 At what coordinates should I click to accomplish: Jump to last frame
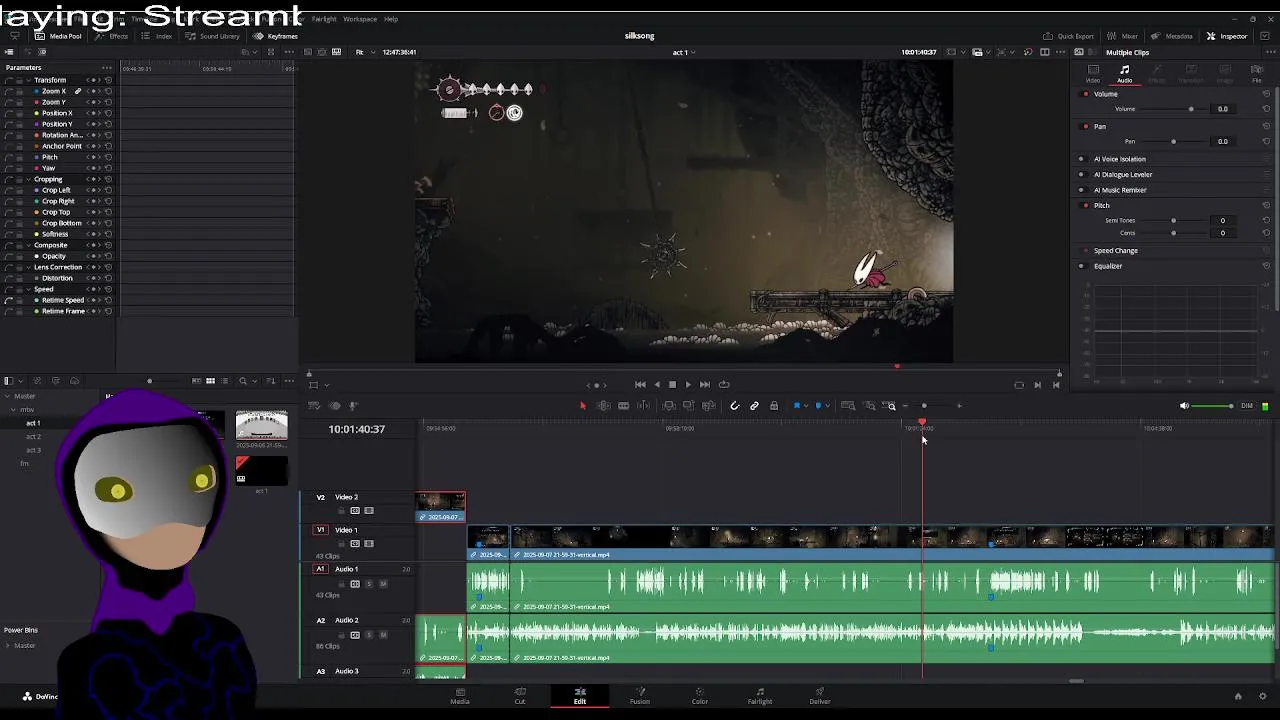pyautogui.click(x=705, y=384)
